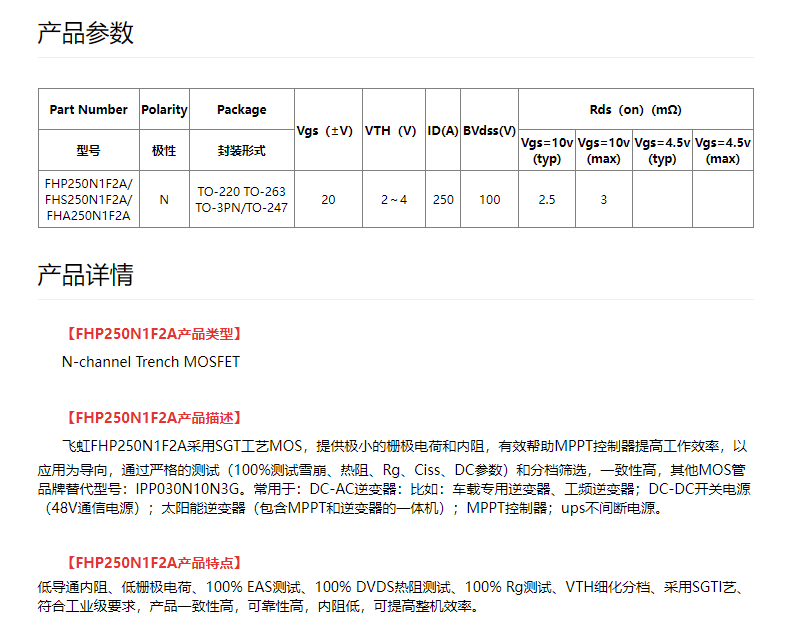The height and width of the screenshot is (634, 790).
Task: Select the 2.5 Rds typical value cell
Action: coord(547,200)
